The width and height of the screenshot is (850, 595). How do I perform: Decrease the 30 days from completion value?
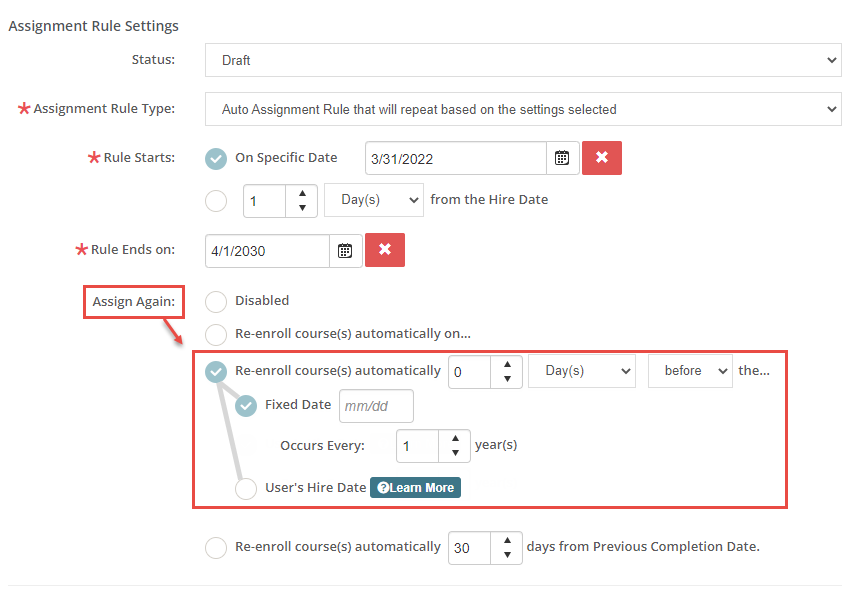coord(507,555)
